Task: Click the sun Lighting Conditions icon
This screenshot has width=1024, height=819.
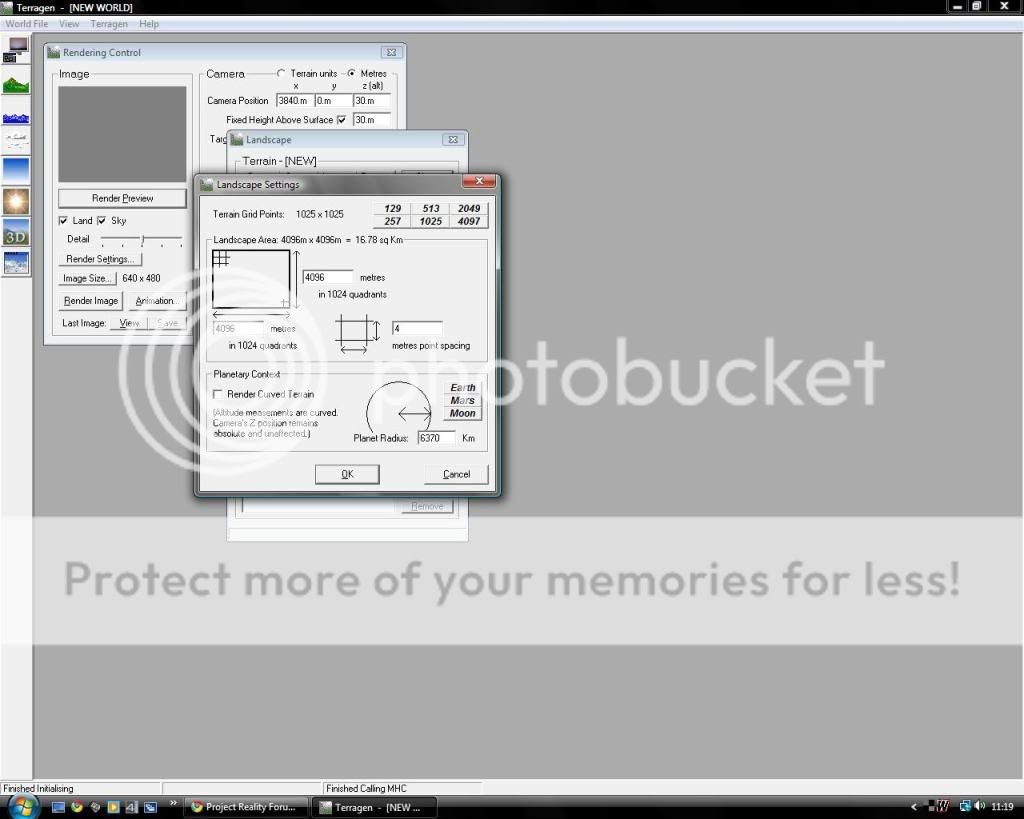Action: tap(16, 201)
